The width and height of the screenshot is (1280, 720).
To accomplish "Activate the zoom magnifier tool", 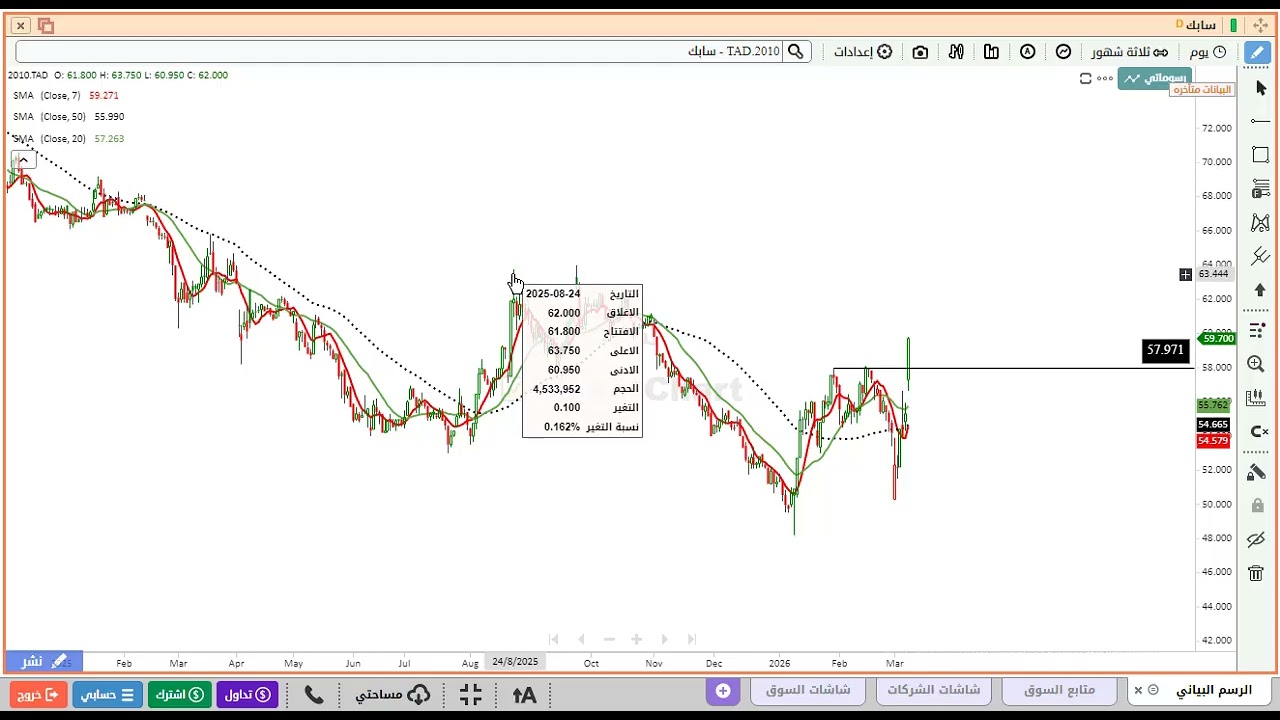I will 1257,364.
